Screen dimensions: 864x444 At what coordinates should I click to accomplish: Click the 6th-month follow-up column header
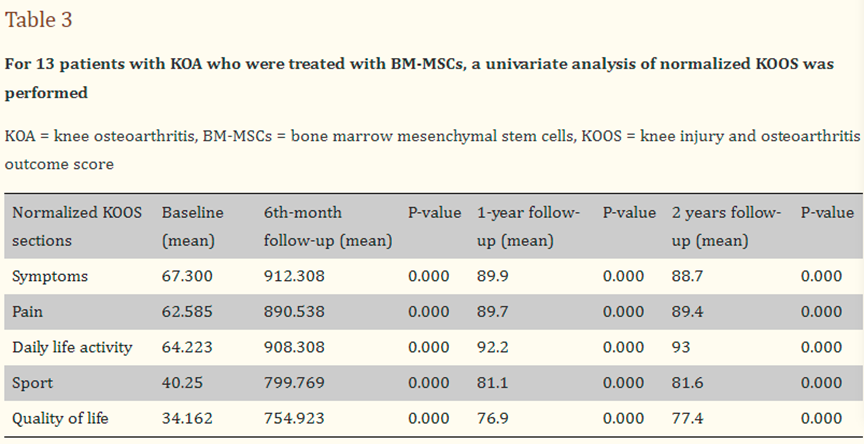point(327,227)
